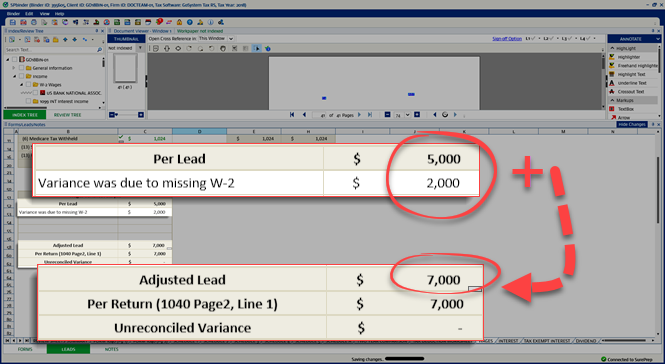Select the hand pan tool in the viewer
Viewport: 665px width, 364px height.
[x=223, y=48]
